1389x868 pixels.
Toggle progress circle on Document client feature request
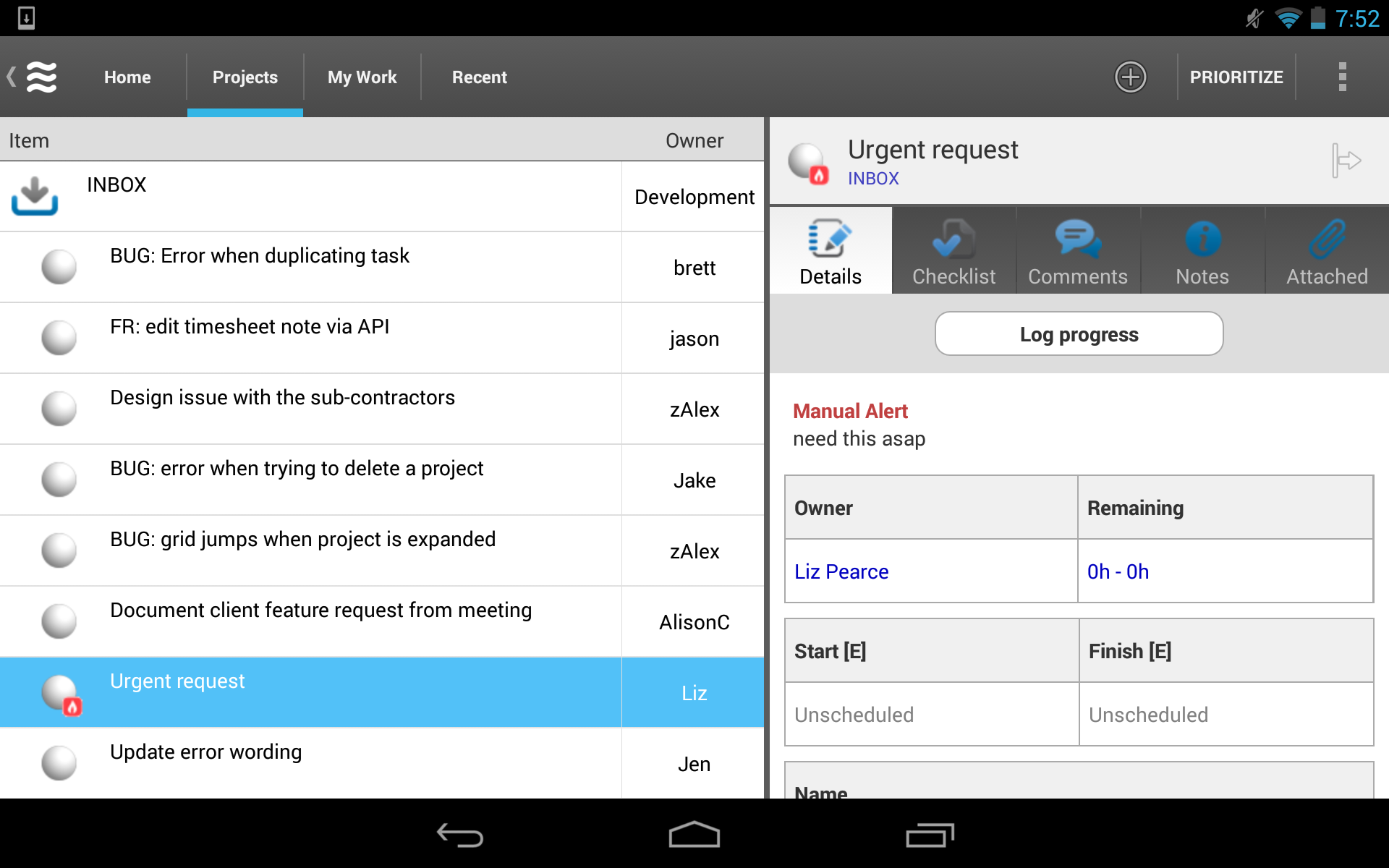tap(59, 621)
